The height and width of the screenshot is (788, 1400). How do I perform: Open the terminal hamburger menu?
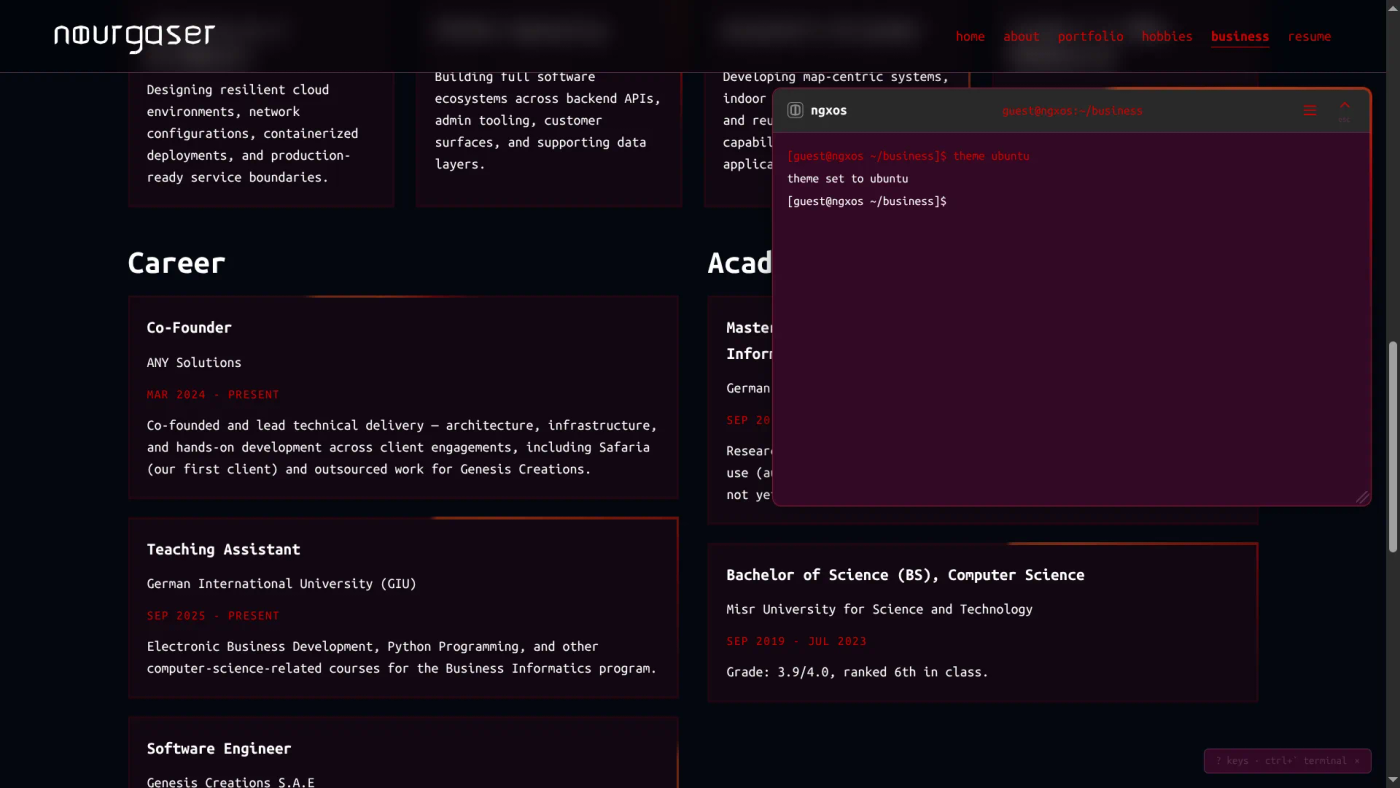1310,110
